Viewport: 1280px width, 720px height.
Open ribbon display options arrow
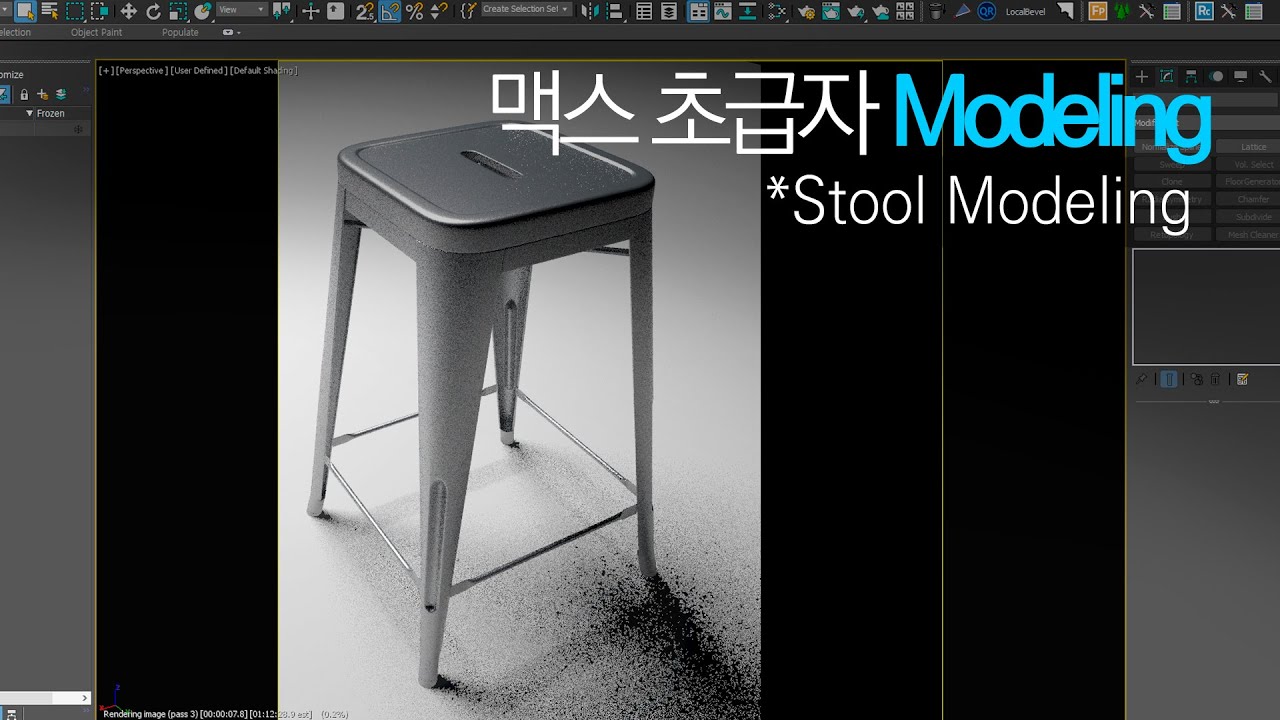pos(232,32)
